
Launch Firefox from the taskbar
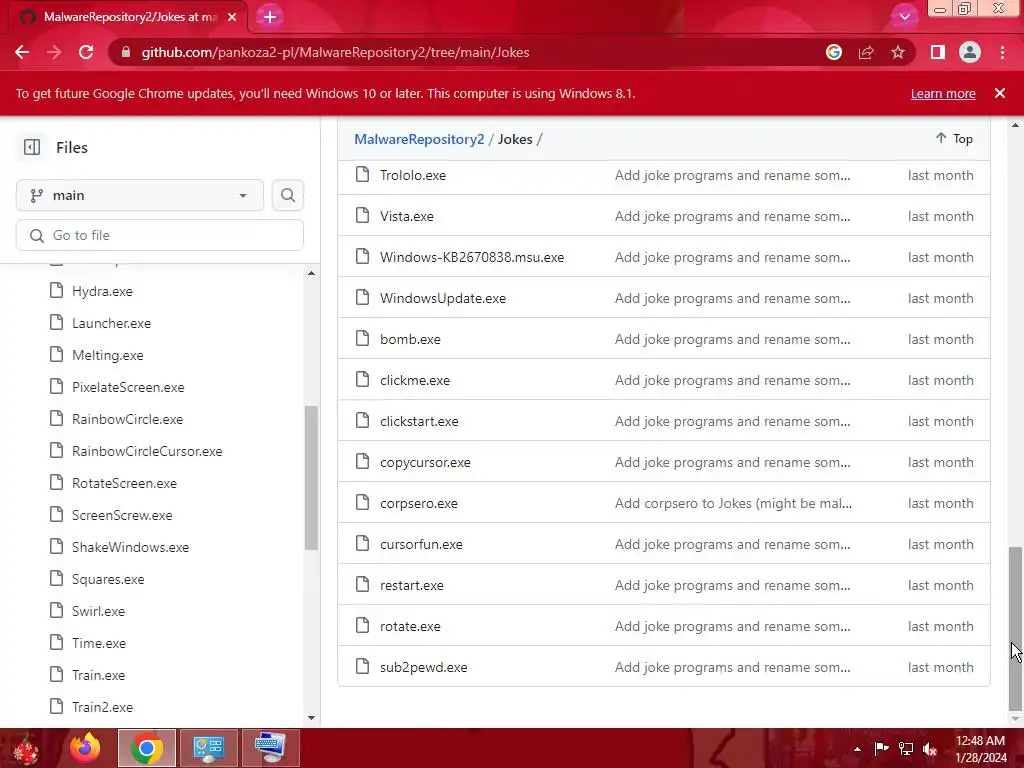(x=84, y=748)
